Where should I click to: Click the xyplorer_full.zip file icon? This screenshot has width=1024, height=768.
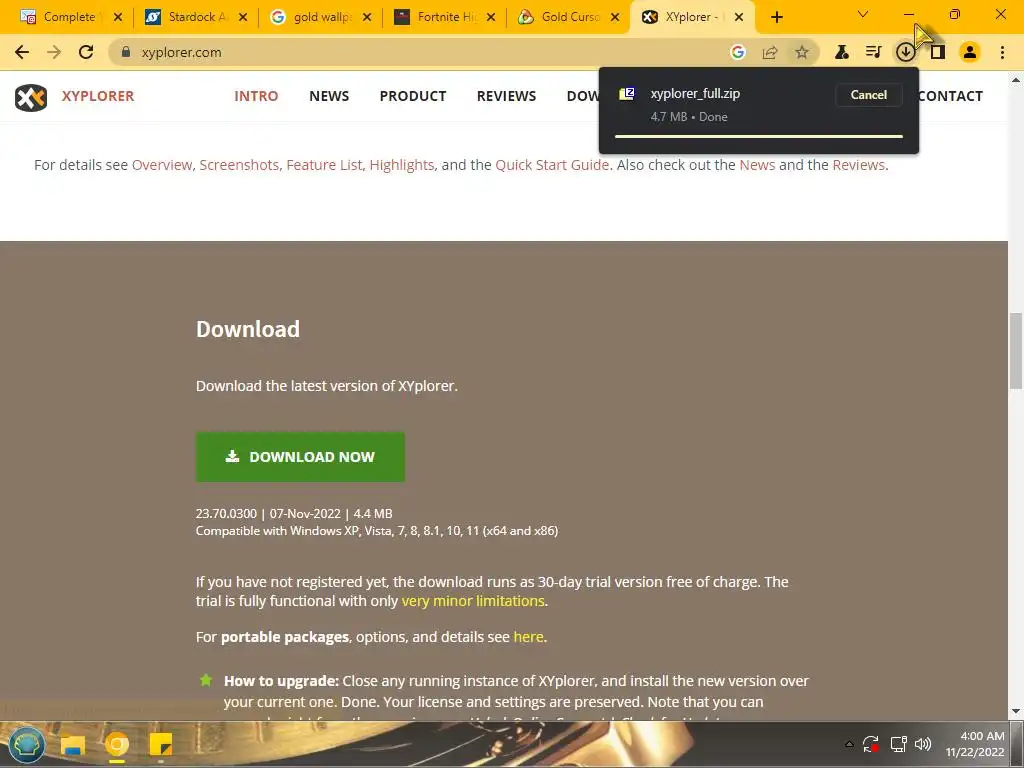pos(627,93)
